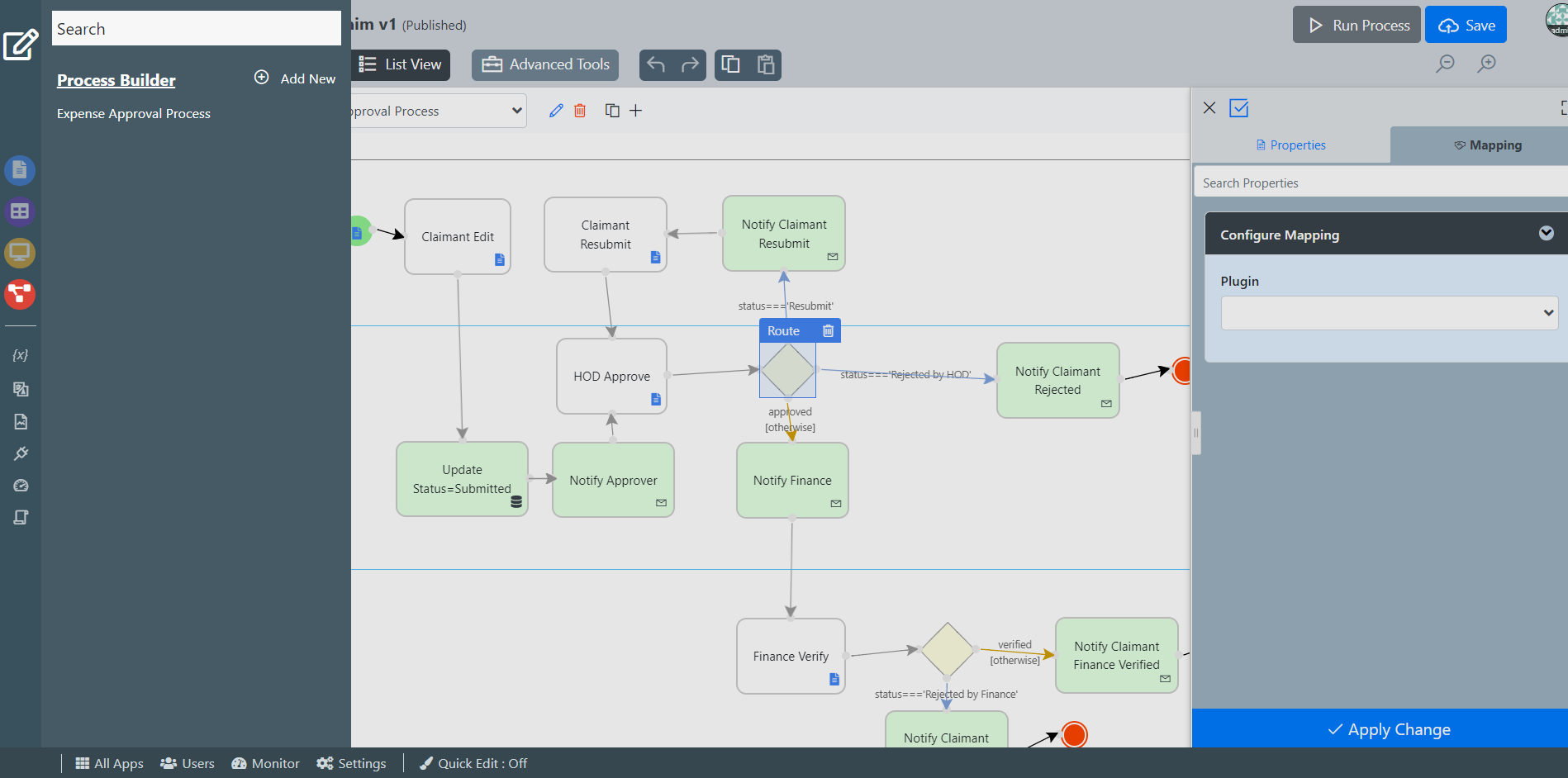The height and width of the screenshot is (778, 1568).
Task: Click the Search Properties field
Action: (1380, 183)
